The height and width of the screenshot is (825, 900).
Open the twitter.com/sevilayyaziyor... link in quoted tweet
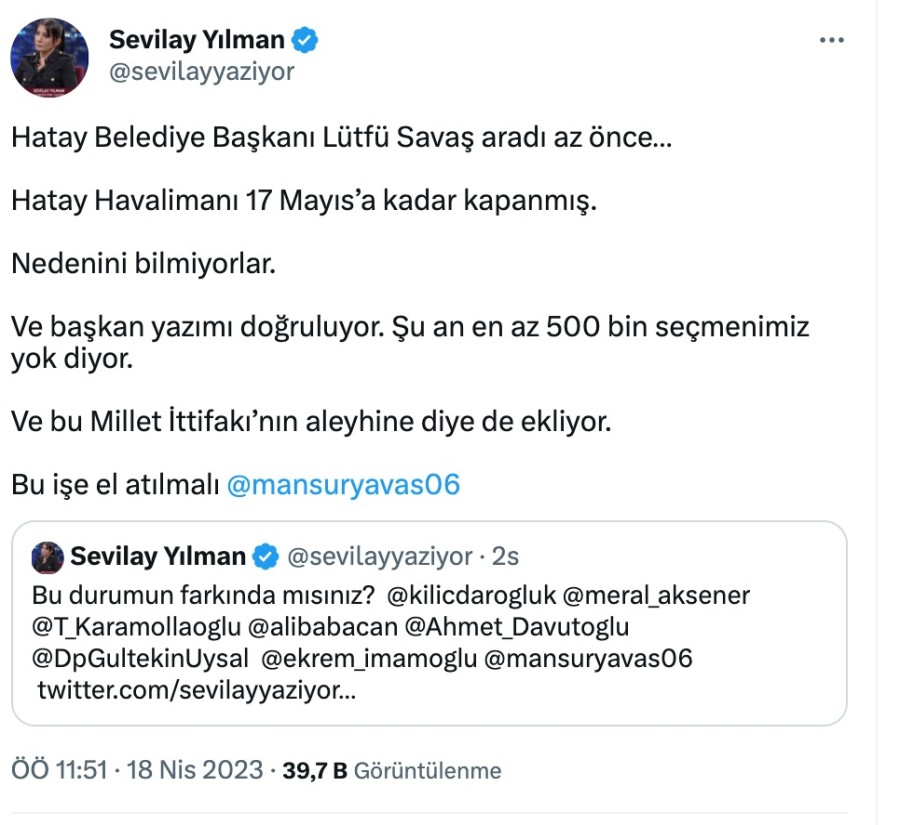pos(196,690)
